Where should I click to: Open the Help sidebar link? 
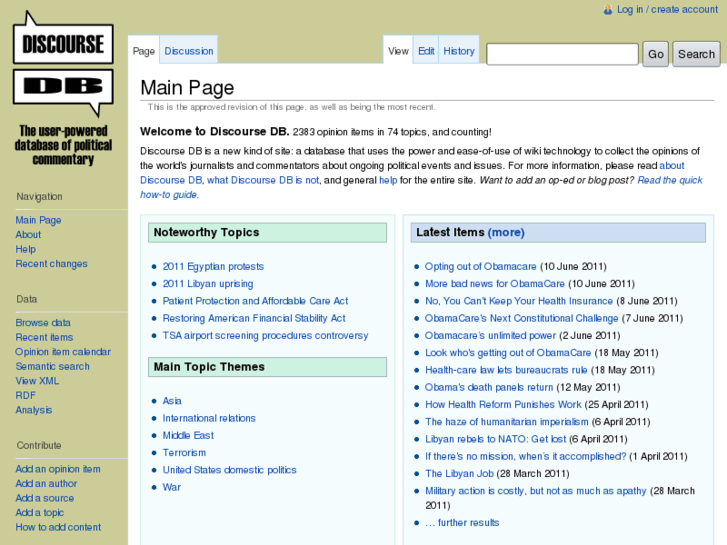[x=26, y=249]
